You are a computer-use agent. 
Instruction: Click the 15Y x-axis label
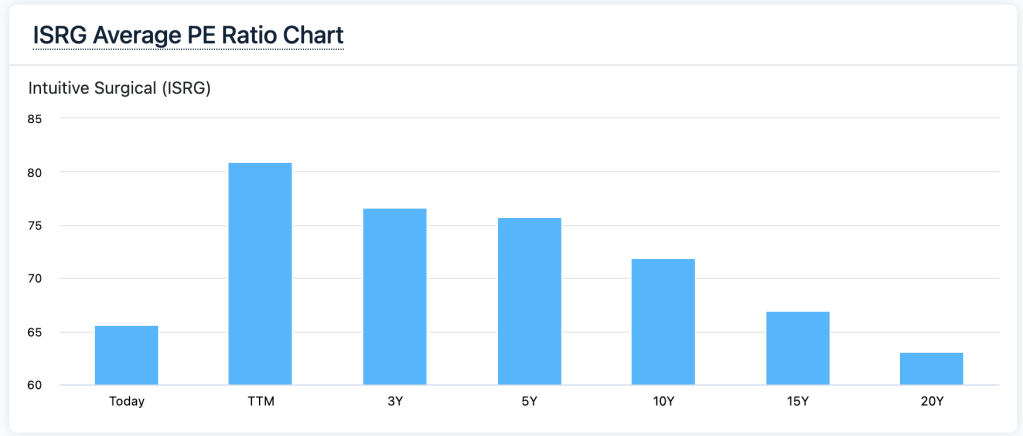(x=797, y=402)
